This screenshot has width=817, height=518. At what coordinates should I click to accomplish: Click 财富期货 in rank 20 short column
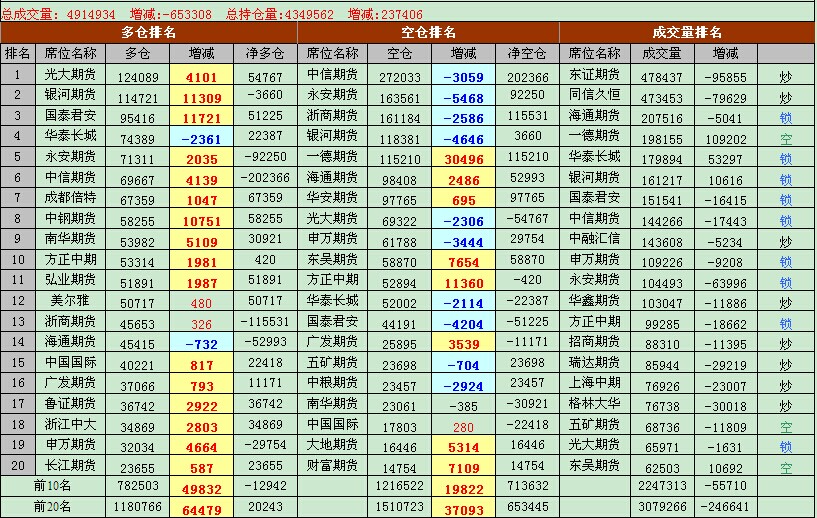[332, 465]
